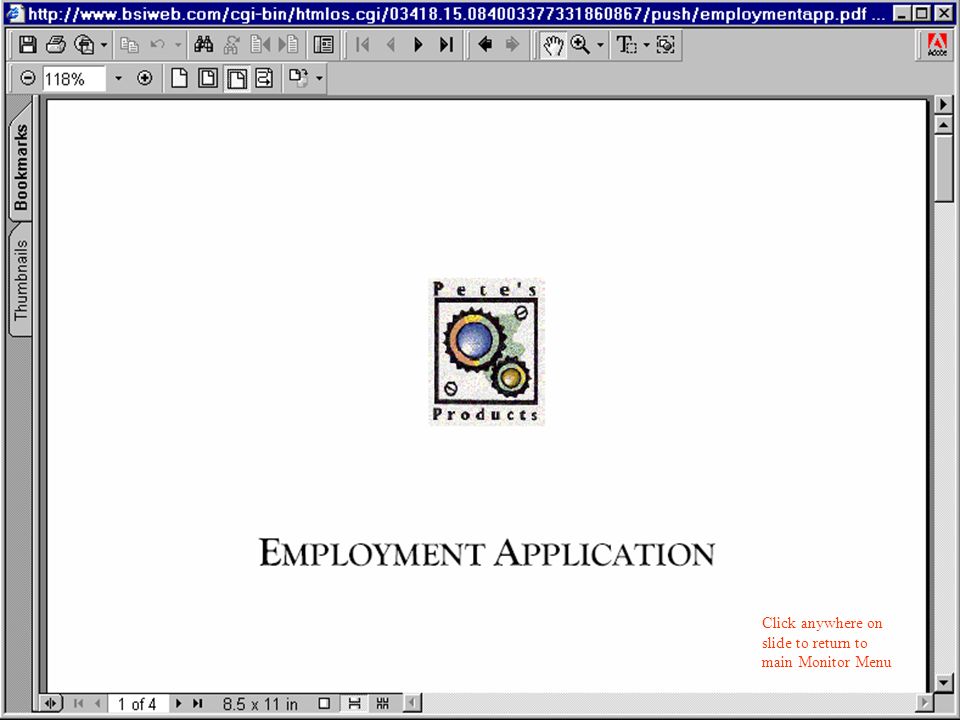Go to previous view with the black left arrow

tap(486, 45)
